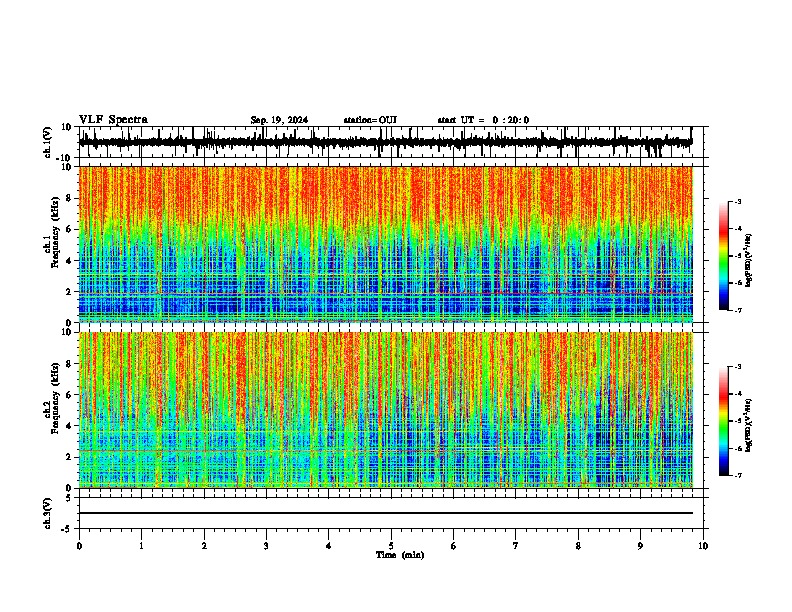This screenshot has width=792, height=612.
Task: Click time axis tick label "4"
Action: click(x=328, y=546)
